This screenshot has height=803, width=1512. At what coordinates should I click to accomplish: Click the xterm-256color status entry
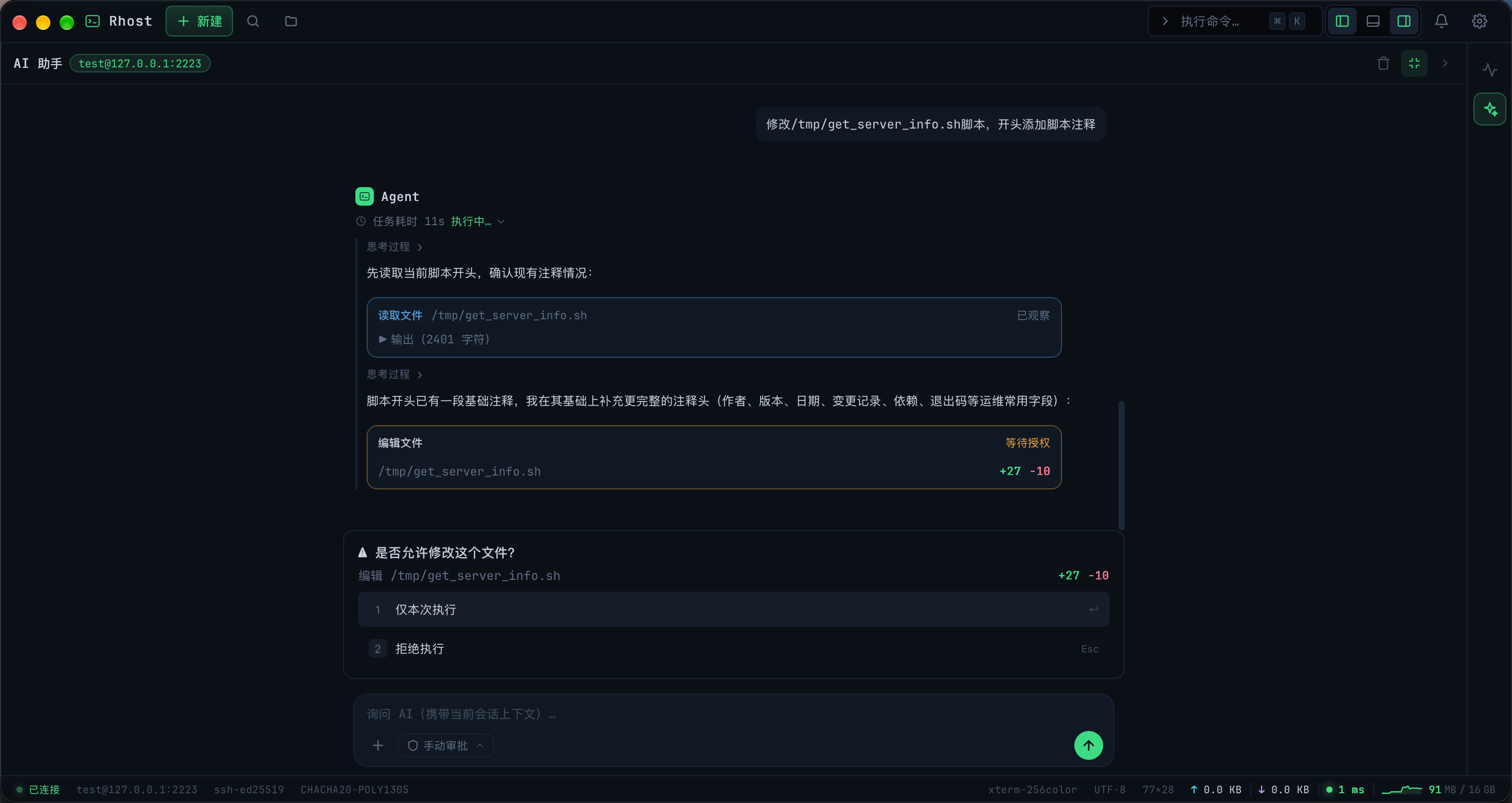pos(1033,790)
